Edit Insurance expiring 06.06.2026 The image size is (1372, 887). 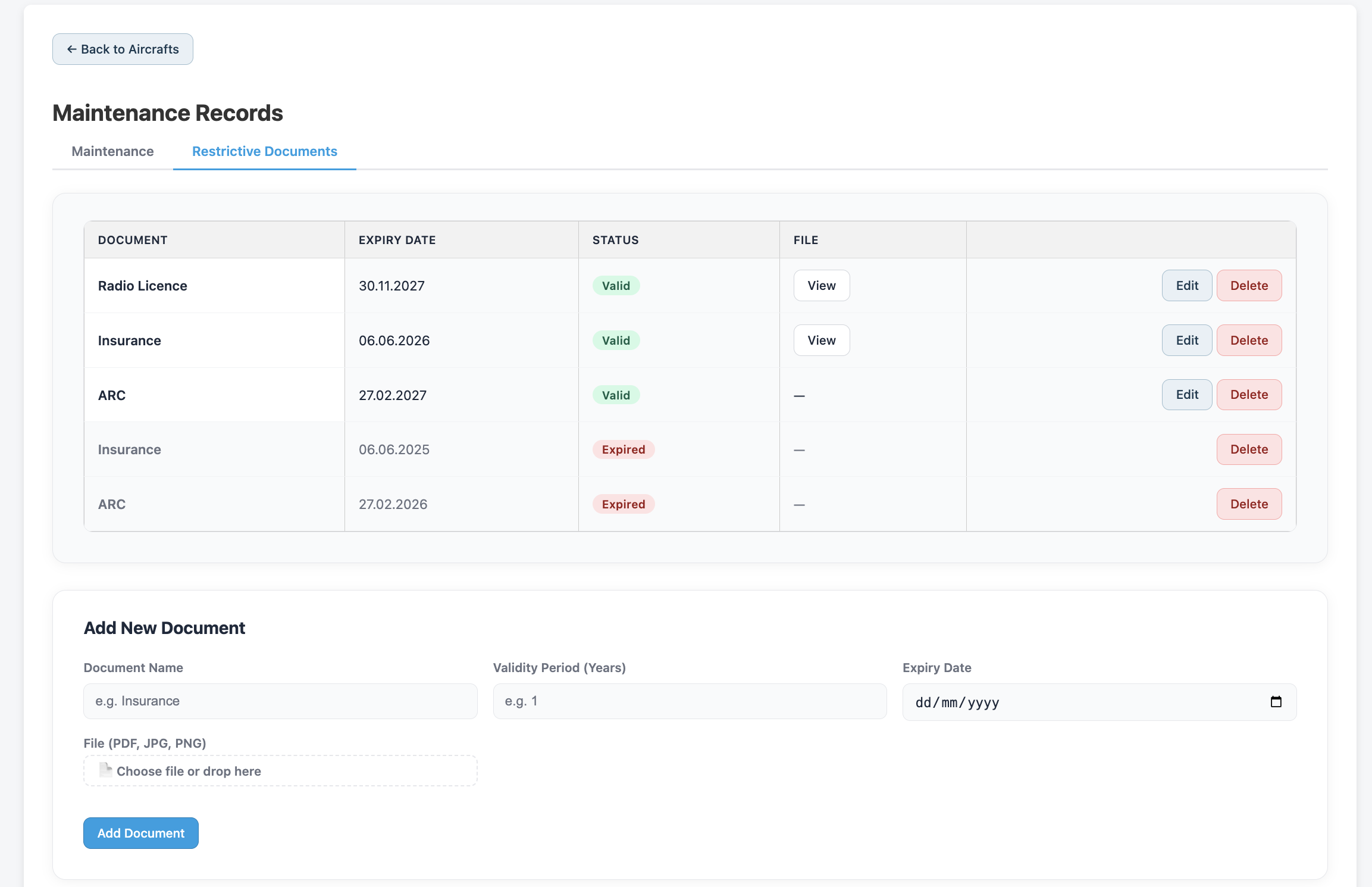1187,341
